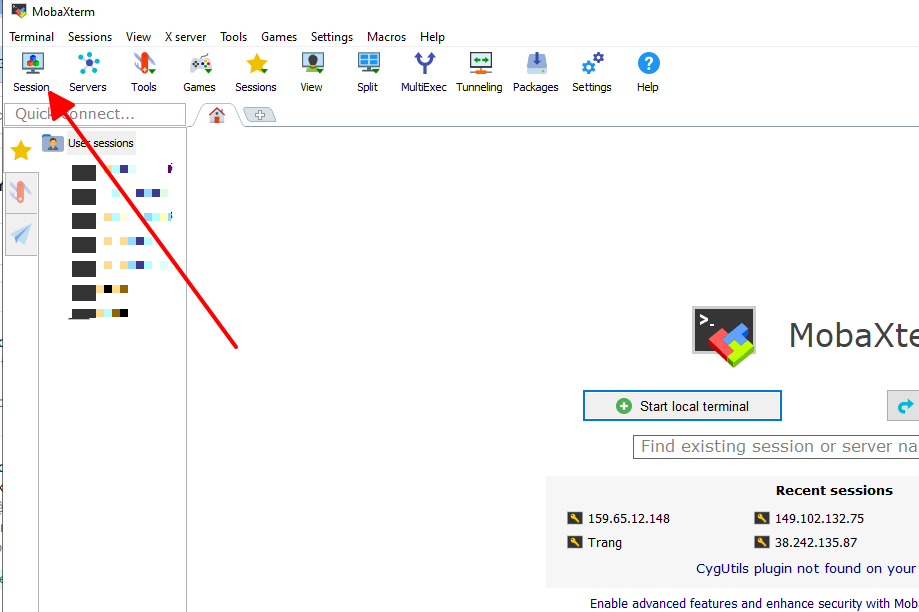
Task: Switch to the Home tab
Action: coord(217,115)
